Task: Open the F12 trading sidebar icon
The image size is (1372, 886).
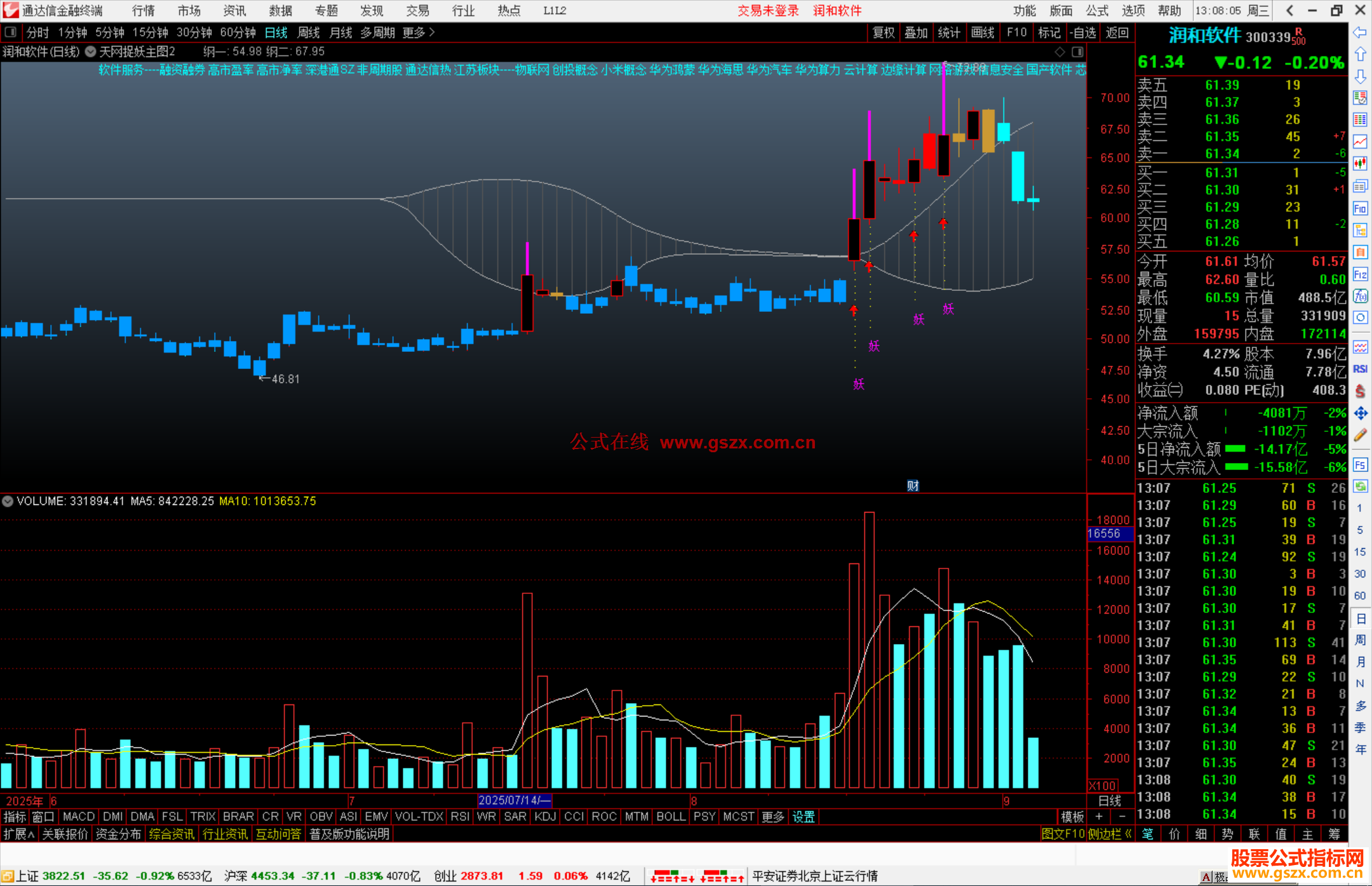Action: point(1360,274)
